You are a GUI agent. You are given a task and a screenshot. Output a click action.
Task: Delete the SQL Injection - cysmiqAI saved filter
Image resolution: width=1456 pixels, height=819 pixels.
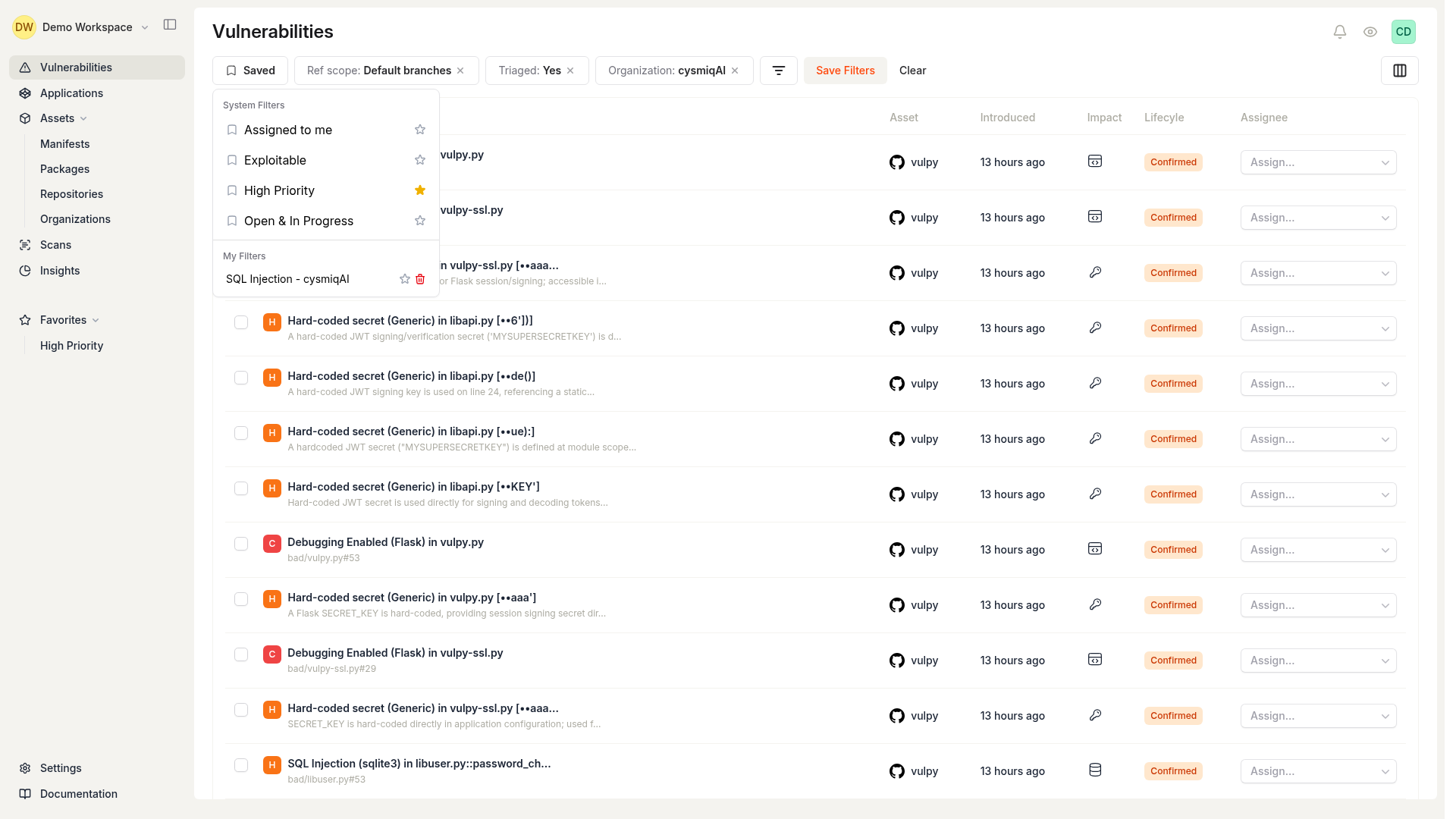point(421,279)
